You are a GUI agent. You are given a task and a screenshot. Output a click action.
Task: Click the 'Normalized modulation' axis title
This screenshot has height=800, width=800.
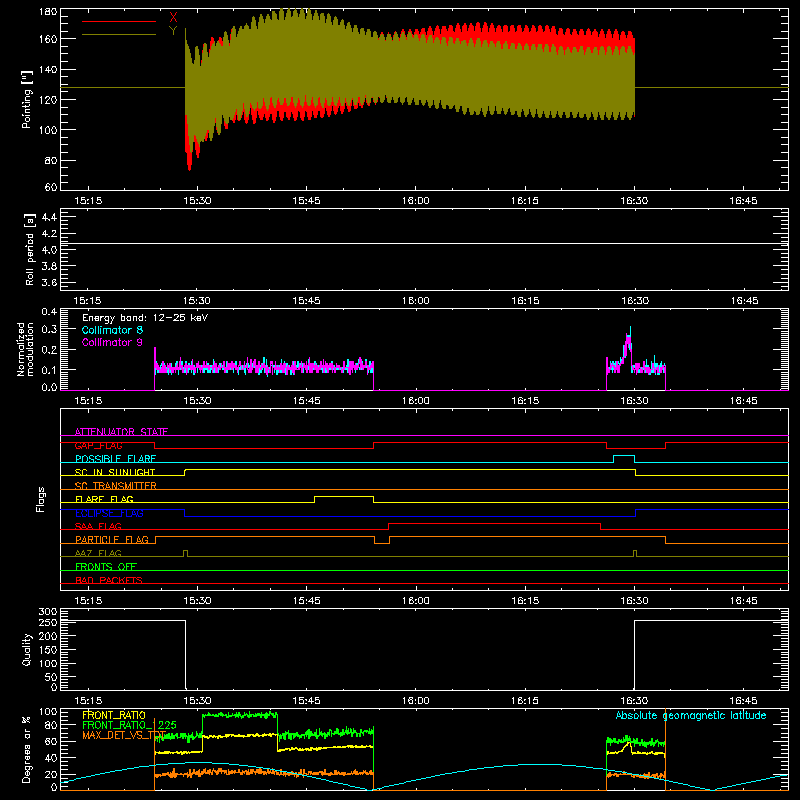point(26,349)
